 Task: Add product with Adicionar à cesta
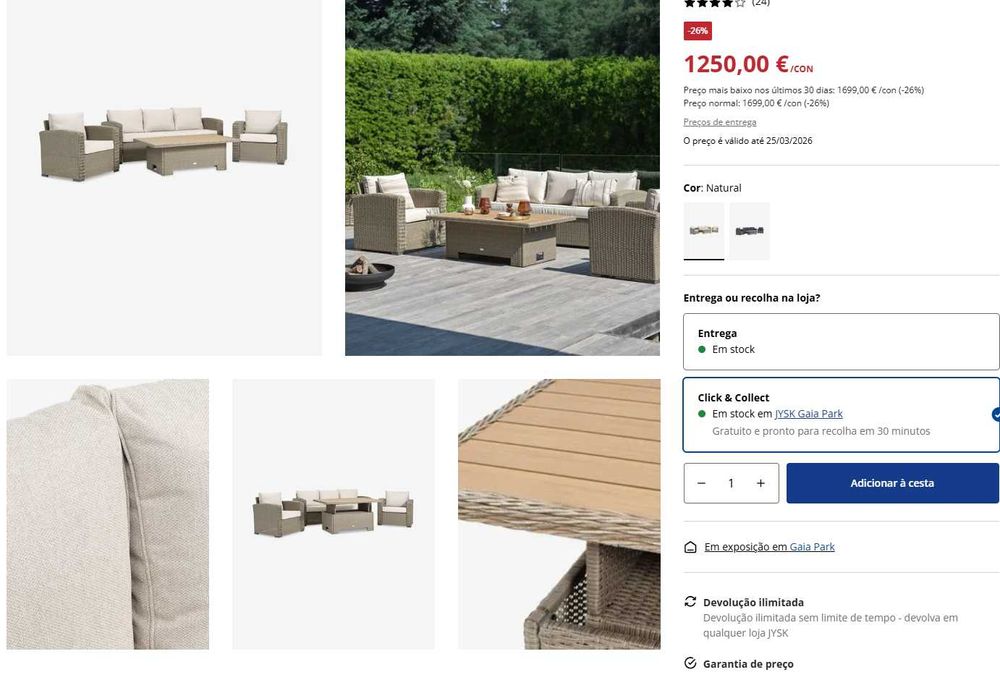tap(892, 483)
